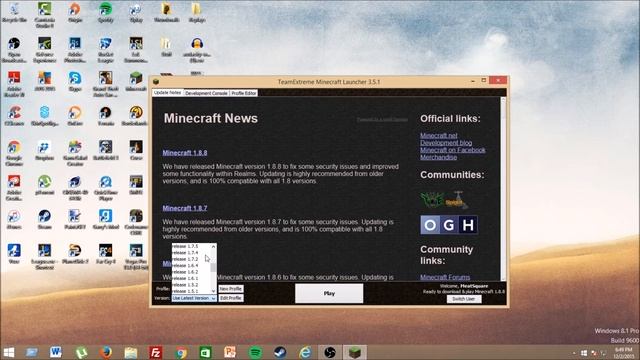Open the Minecraft.net official link
The width and height of the screenshot is (640, 360).
[439, 136]
